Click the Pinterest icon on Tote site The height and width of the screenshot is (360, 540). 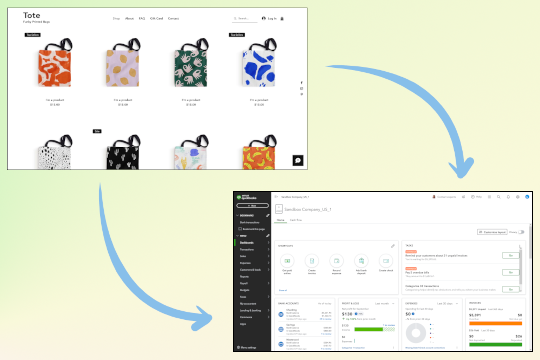tap(301, 94)
